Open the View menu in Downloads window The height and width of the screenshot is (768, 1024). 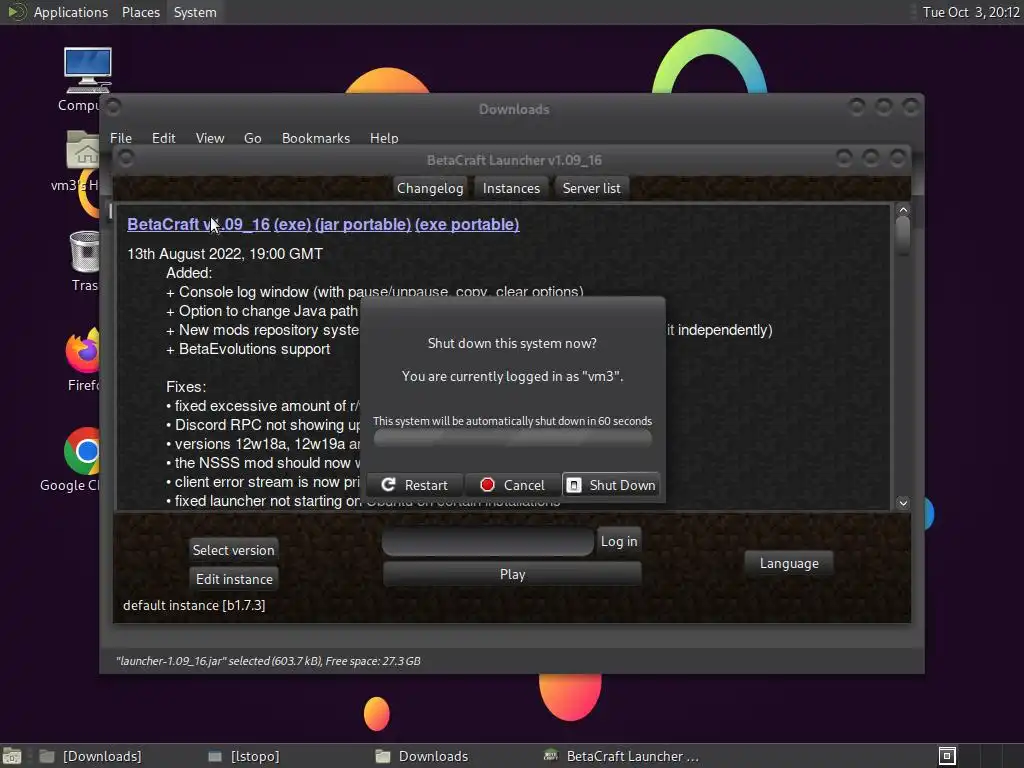click(210, 138)
